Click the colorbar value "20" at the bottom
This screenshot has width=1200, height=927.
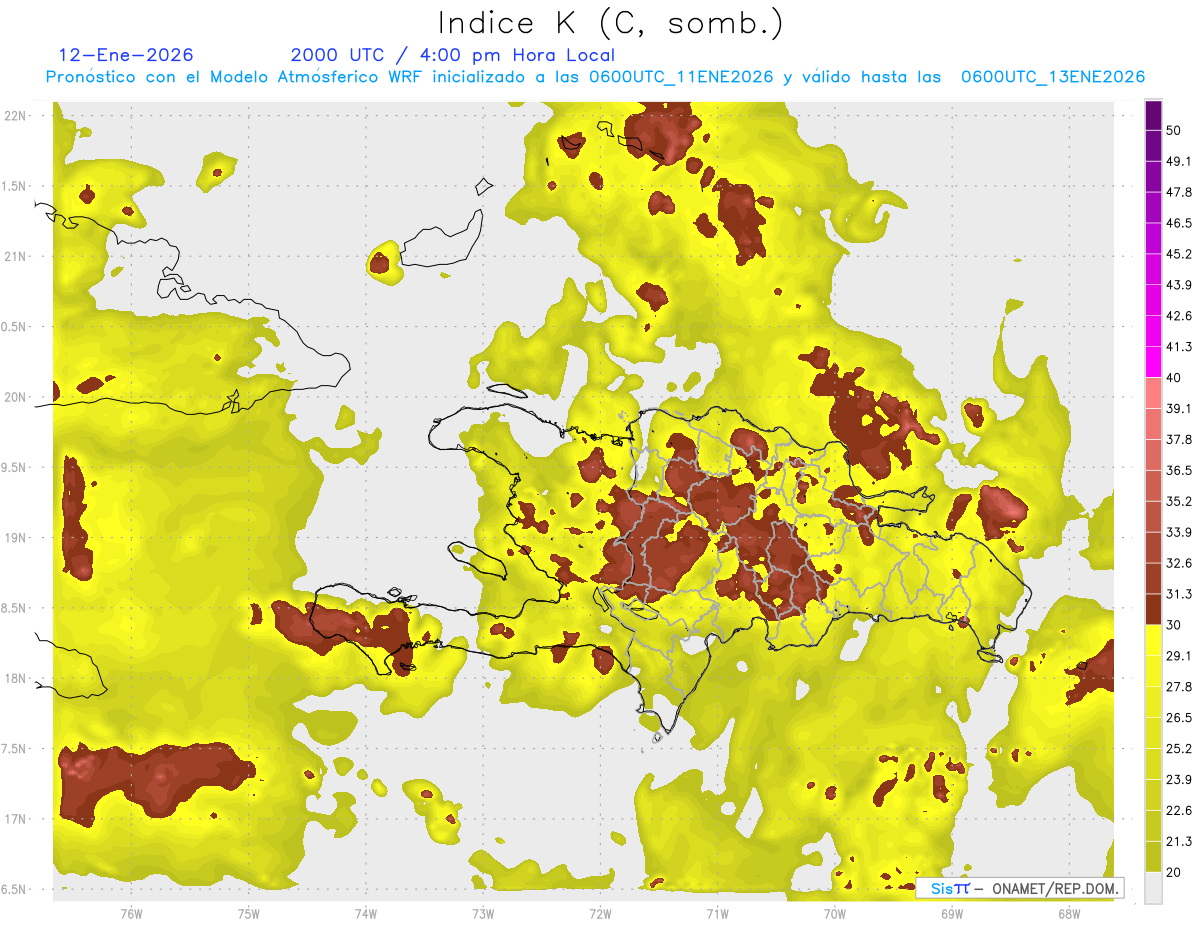pyautogui.click(x=1174, y=873)
